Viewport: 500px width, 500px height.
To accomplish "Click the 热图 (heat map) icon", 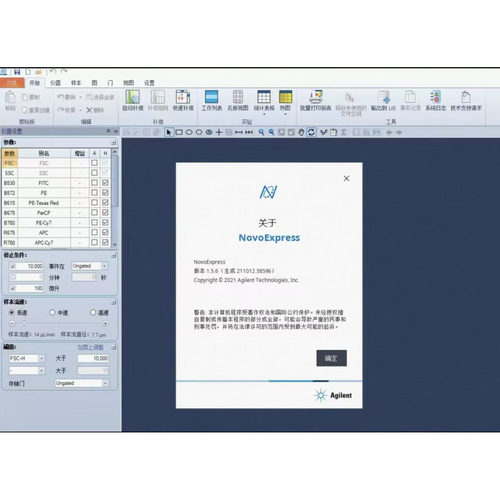I will pyautogui.click(x=285, y=97).
